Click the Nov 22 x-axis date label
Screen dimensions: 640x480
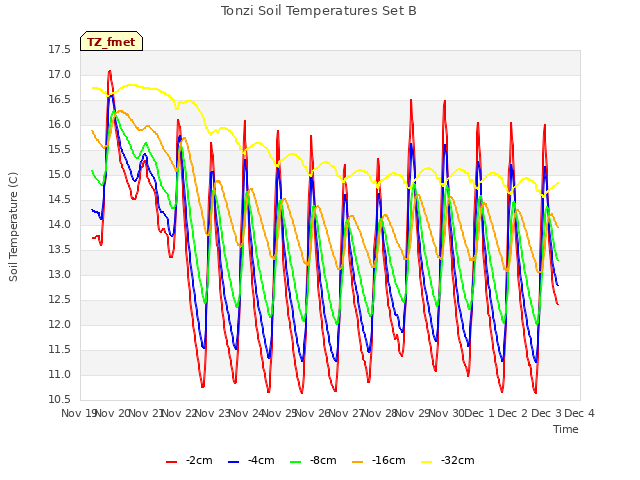tap(180, 413)
